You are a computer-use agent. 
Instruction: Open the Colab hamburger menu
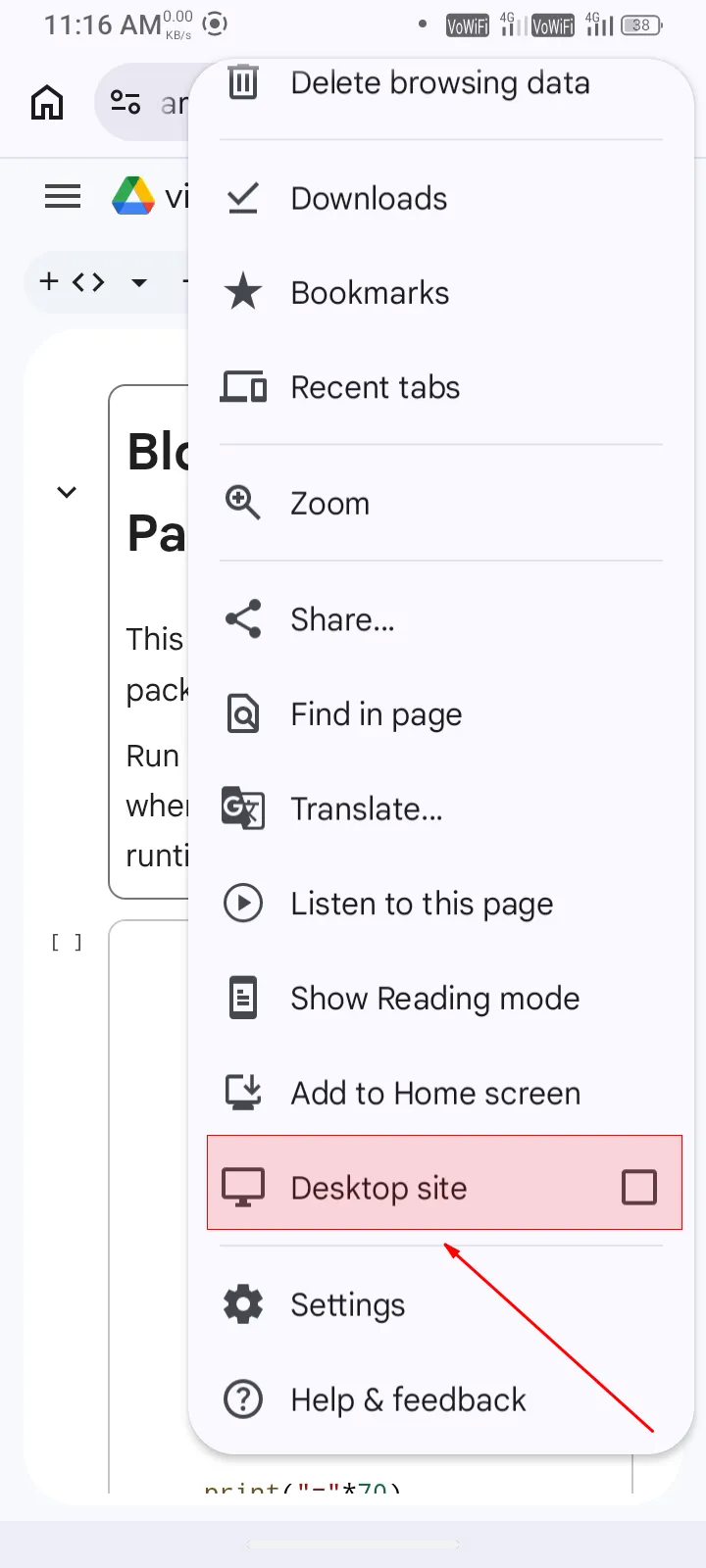(x=63, y=197)
